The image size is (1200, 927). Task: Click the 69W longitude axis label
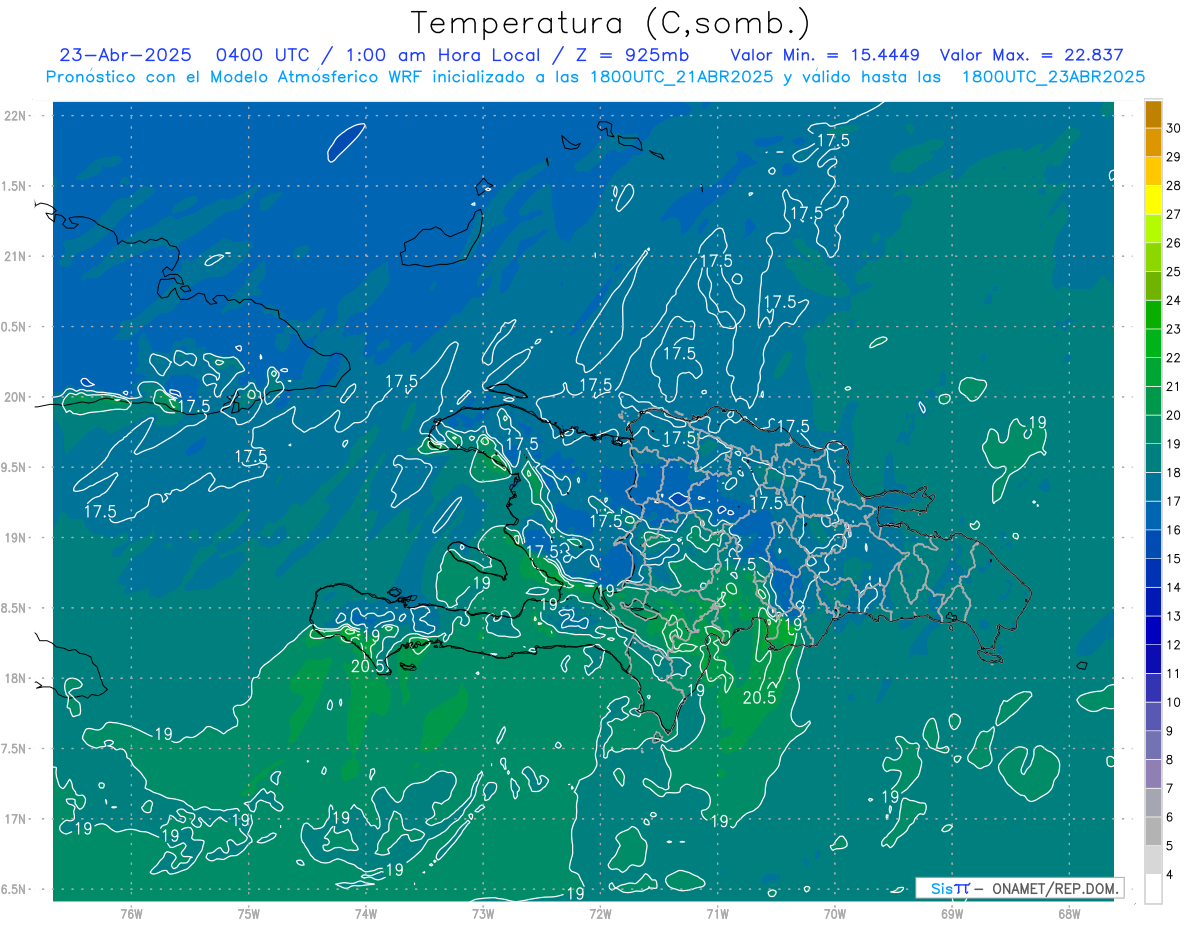(x=952, y=913)
